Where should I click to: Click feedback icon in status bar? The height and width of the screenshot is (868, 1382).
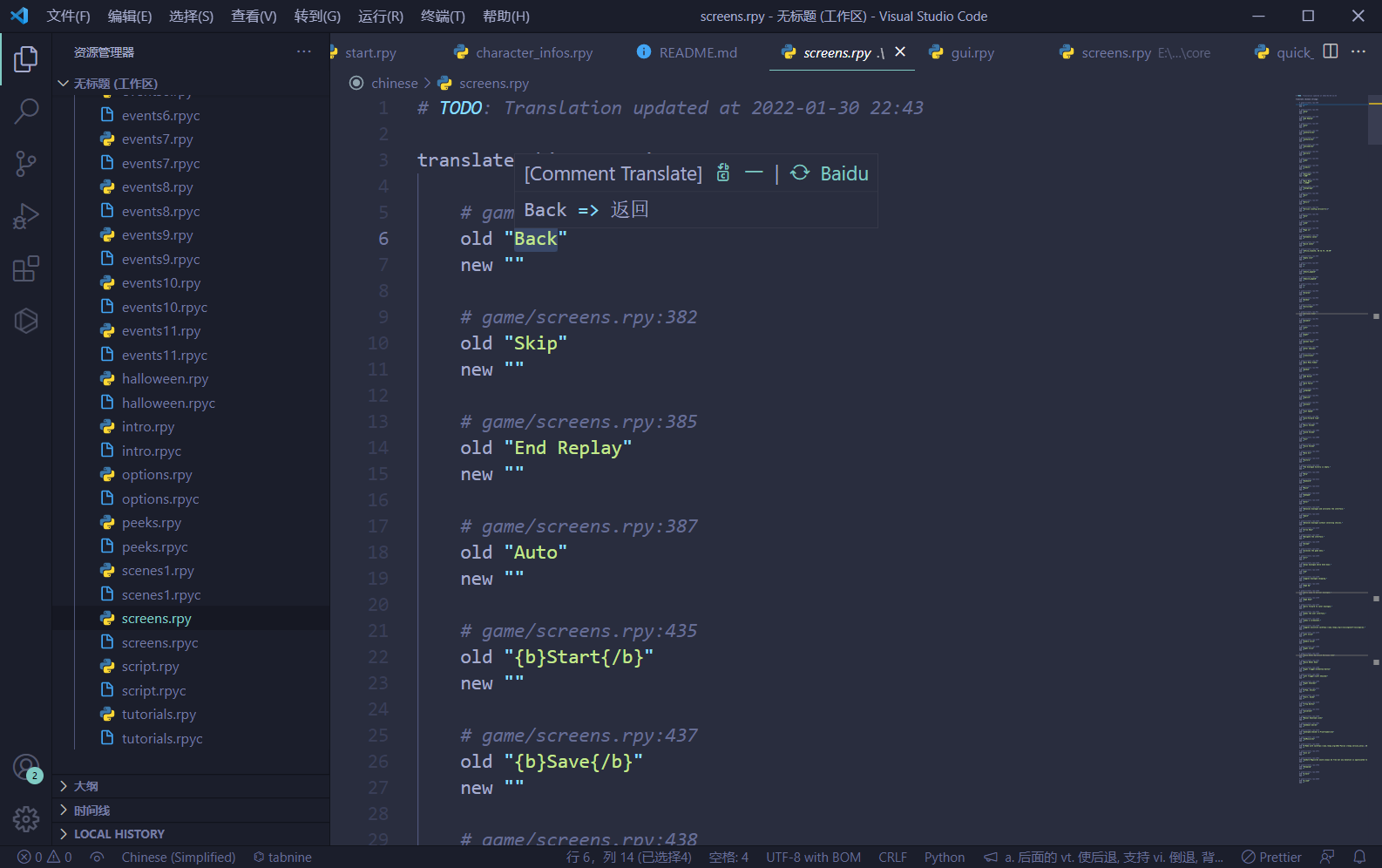tap(1327, 858)
